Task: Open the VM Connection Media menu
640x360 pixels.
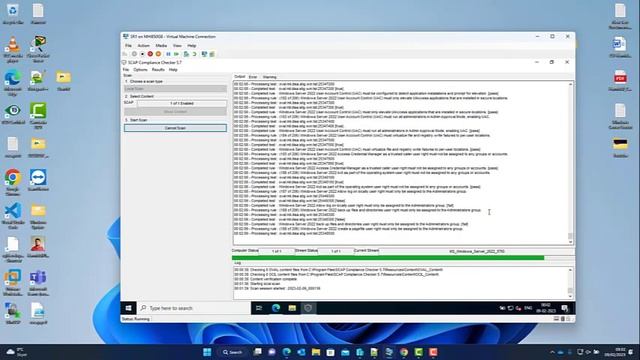Action: point(161,46)
